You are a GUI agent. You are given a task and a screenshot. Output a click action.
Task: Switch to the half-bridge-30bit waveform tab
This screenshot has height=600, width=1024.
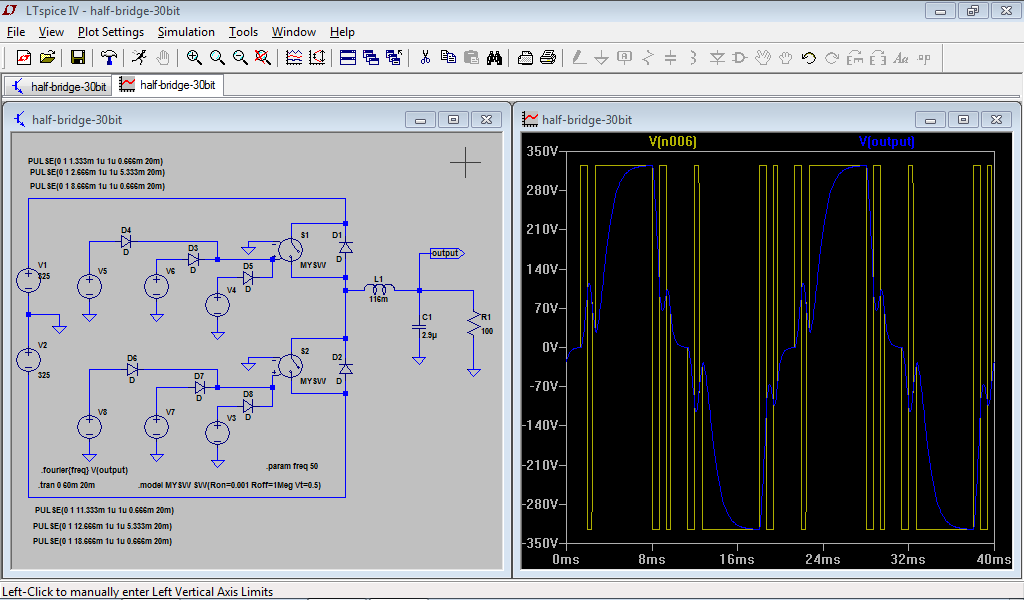pos(168,85)
